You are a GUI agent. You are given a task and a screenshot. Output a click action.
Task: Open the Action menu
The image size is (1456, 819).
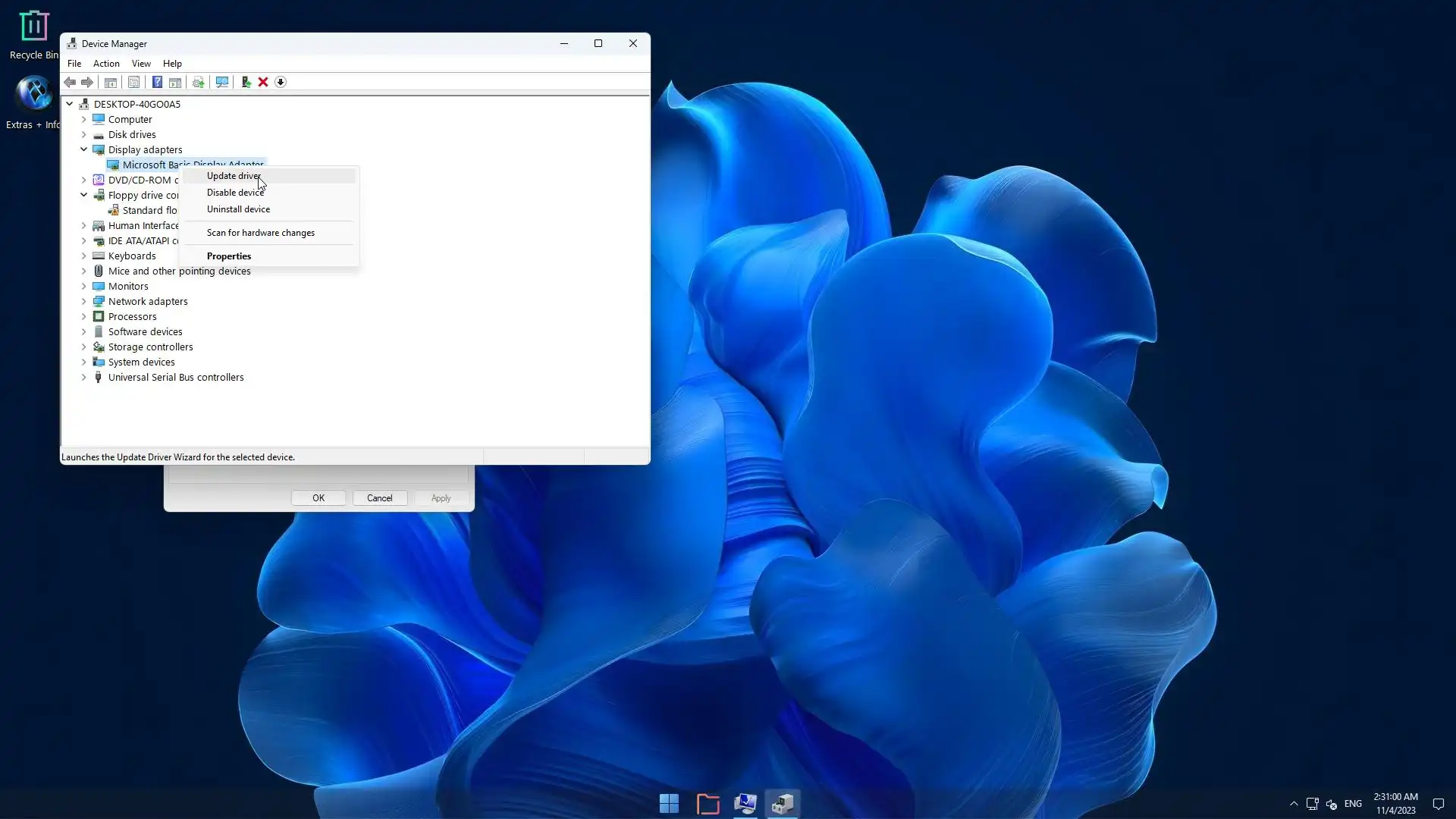(106, 64)
